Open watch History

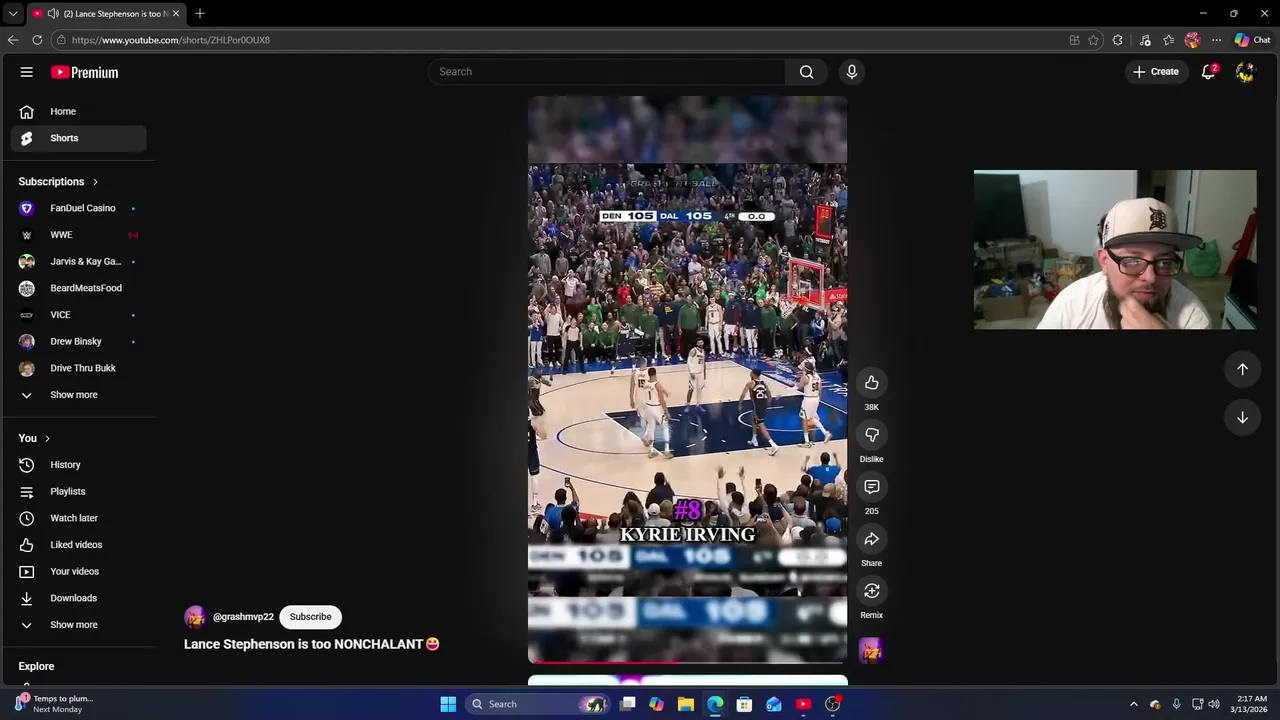[x=78, y=465]
